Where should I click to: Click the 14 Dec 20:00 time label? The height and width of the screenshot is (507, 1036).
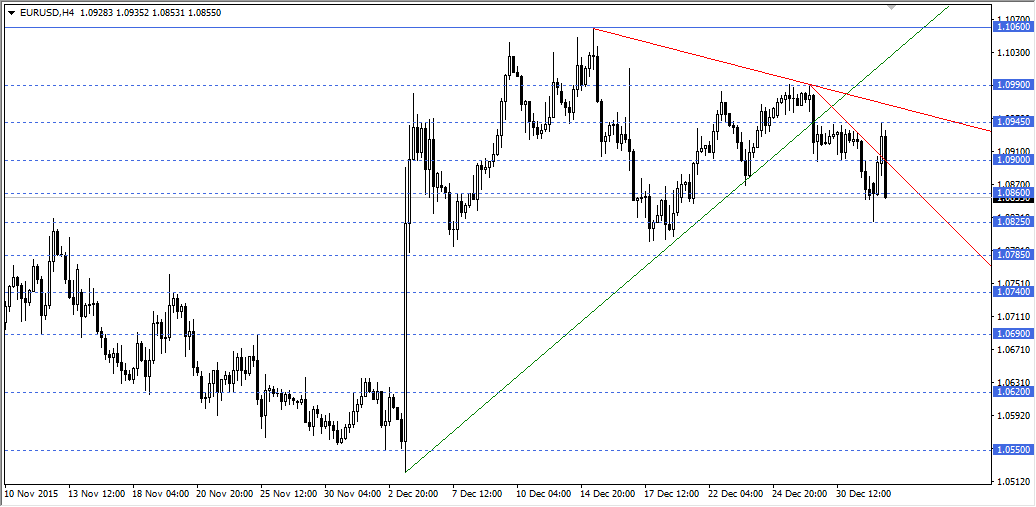[x=606, y=494]
